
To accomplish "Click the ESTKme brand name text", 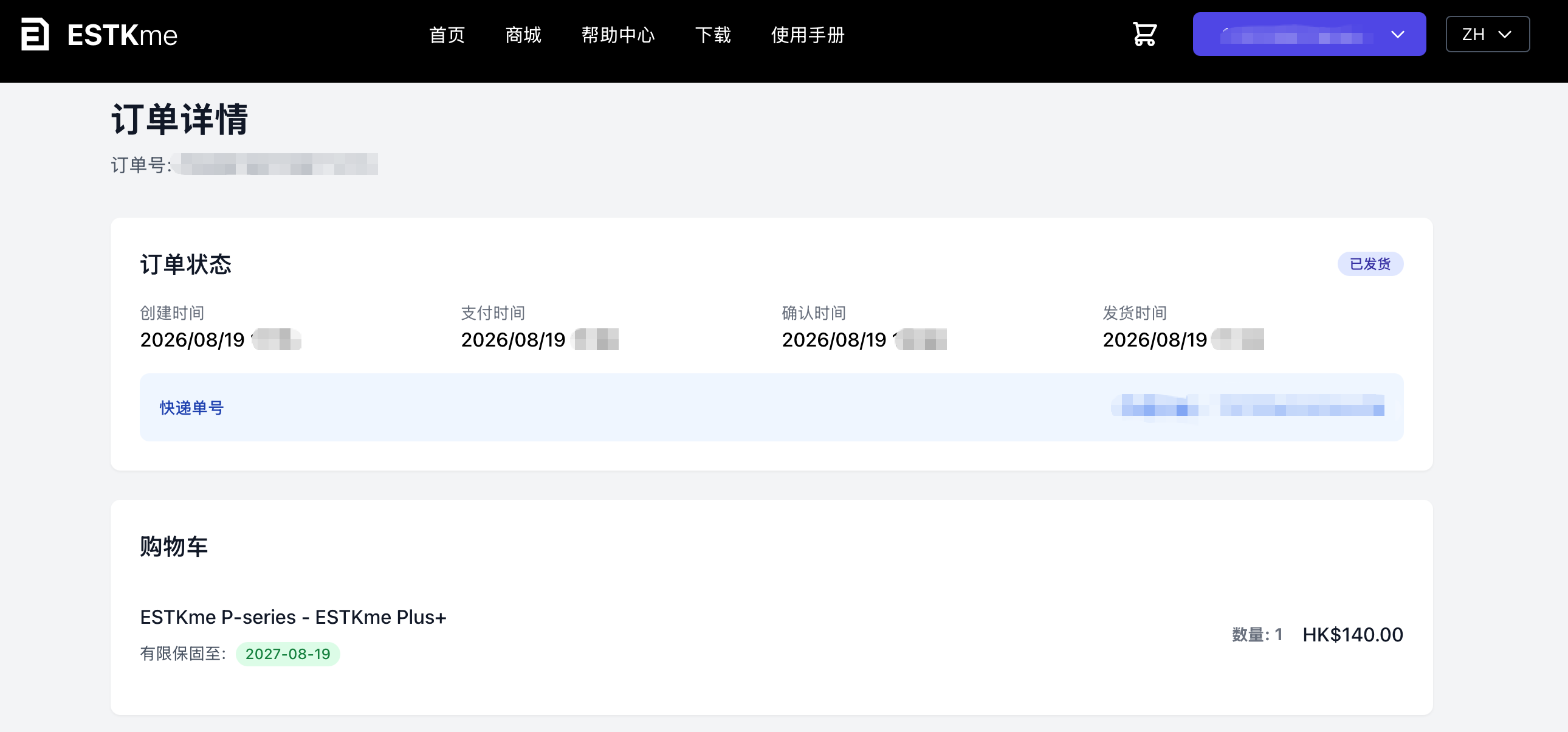I will click(x=122, y=35).
